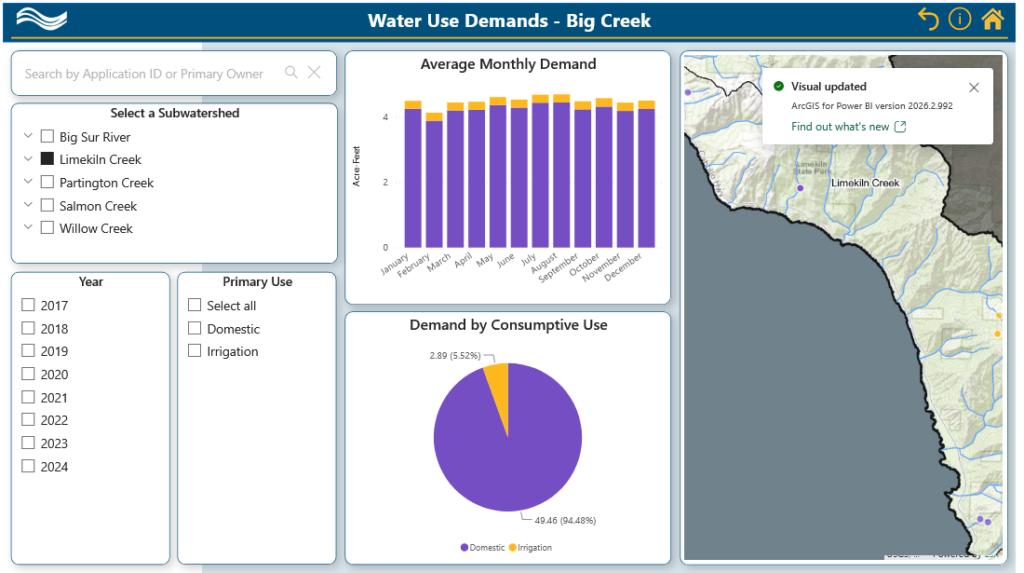
Task: Uncheck the Limekiln Creek checkbox
Action: pyautogui.click(x=47, y=159)
